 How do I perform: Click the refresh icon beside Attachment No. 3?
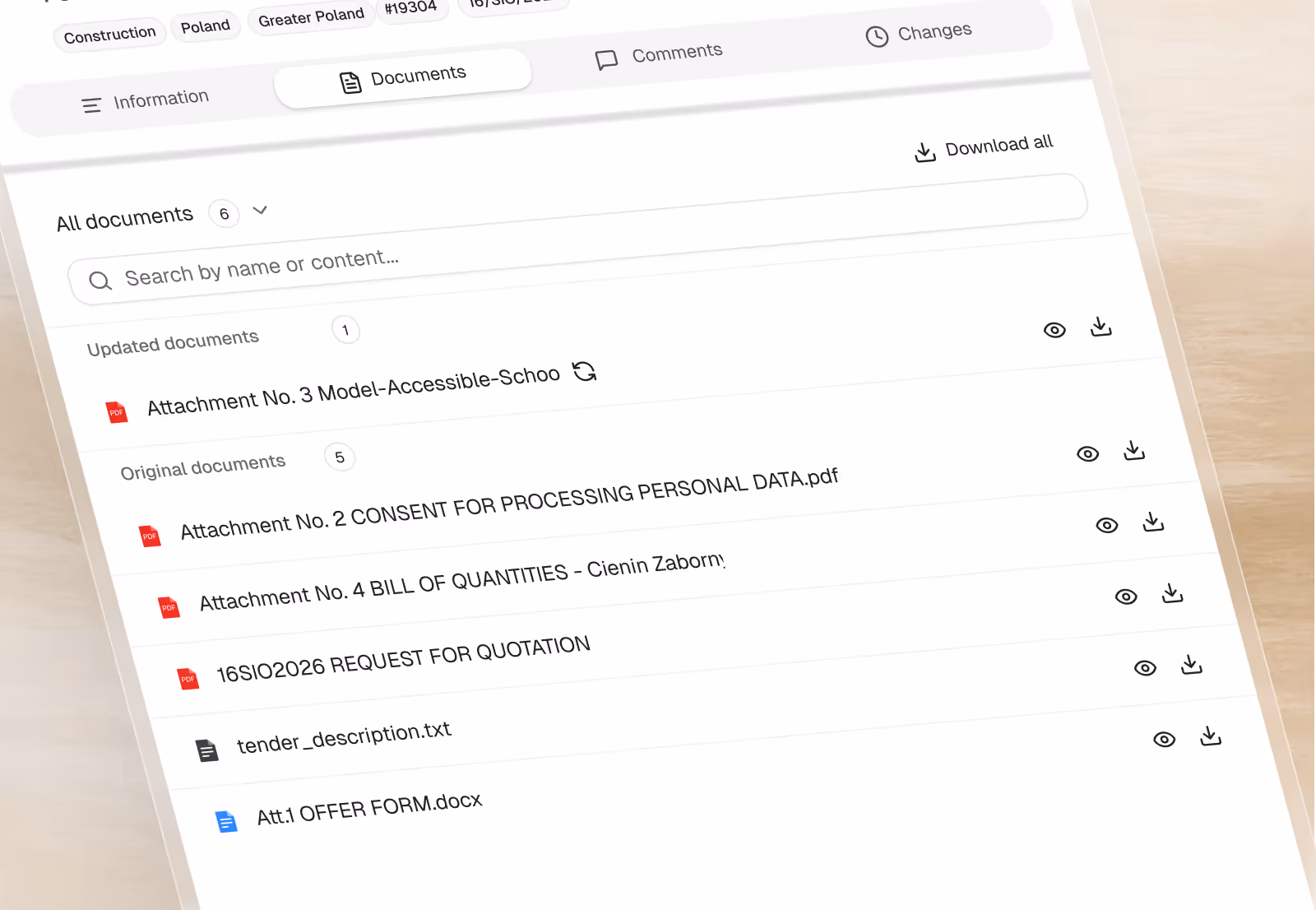point(585,371)
